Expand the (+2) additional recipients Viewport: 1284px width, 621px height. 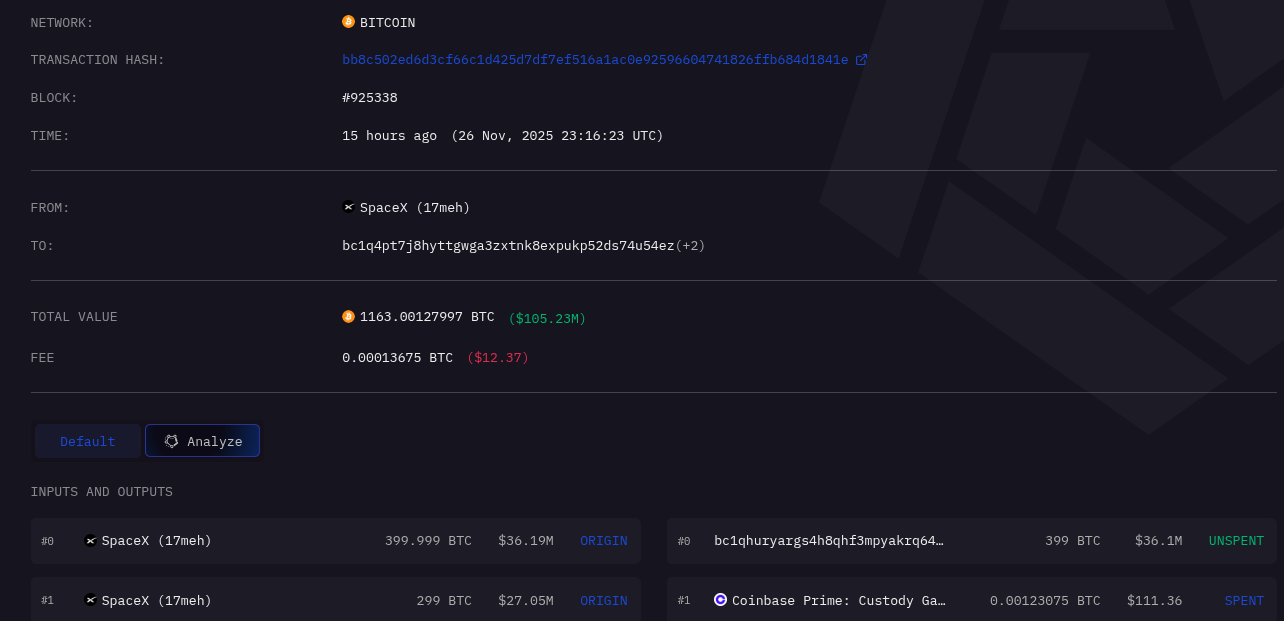coord(690,246)
